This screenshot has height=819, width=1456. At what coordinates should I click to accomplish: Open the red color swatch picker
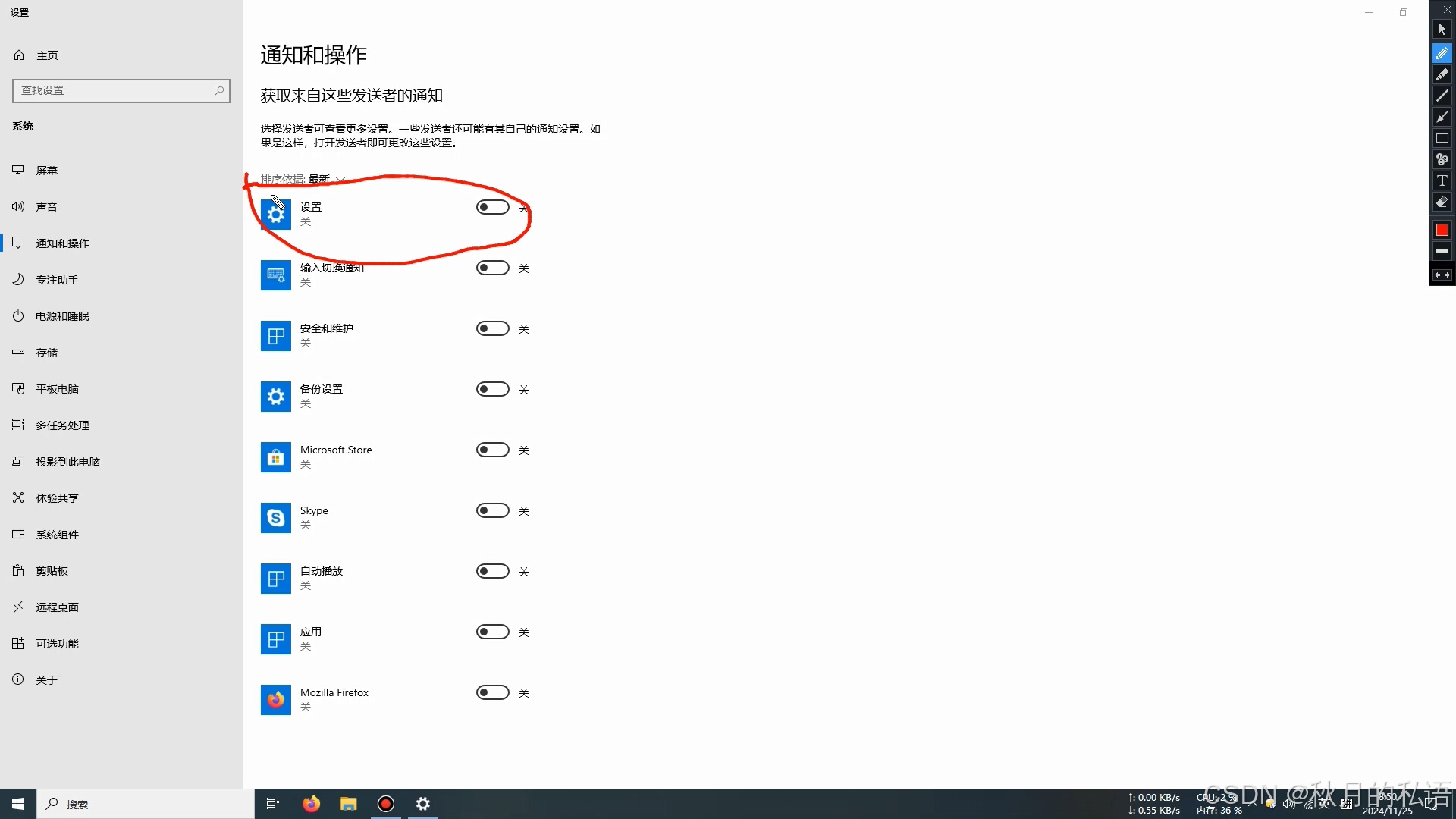coord(1442,230)
